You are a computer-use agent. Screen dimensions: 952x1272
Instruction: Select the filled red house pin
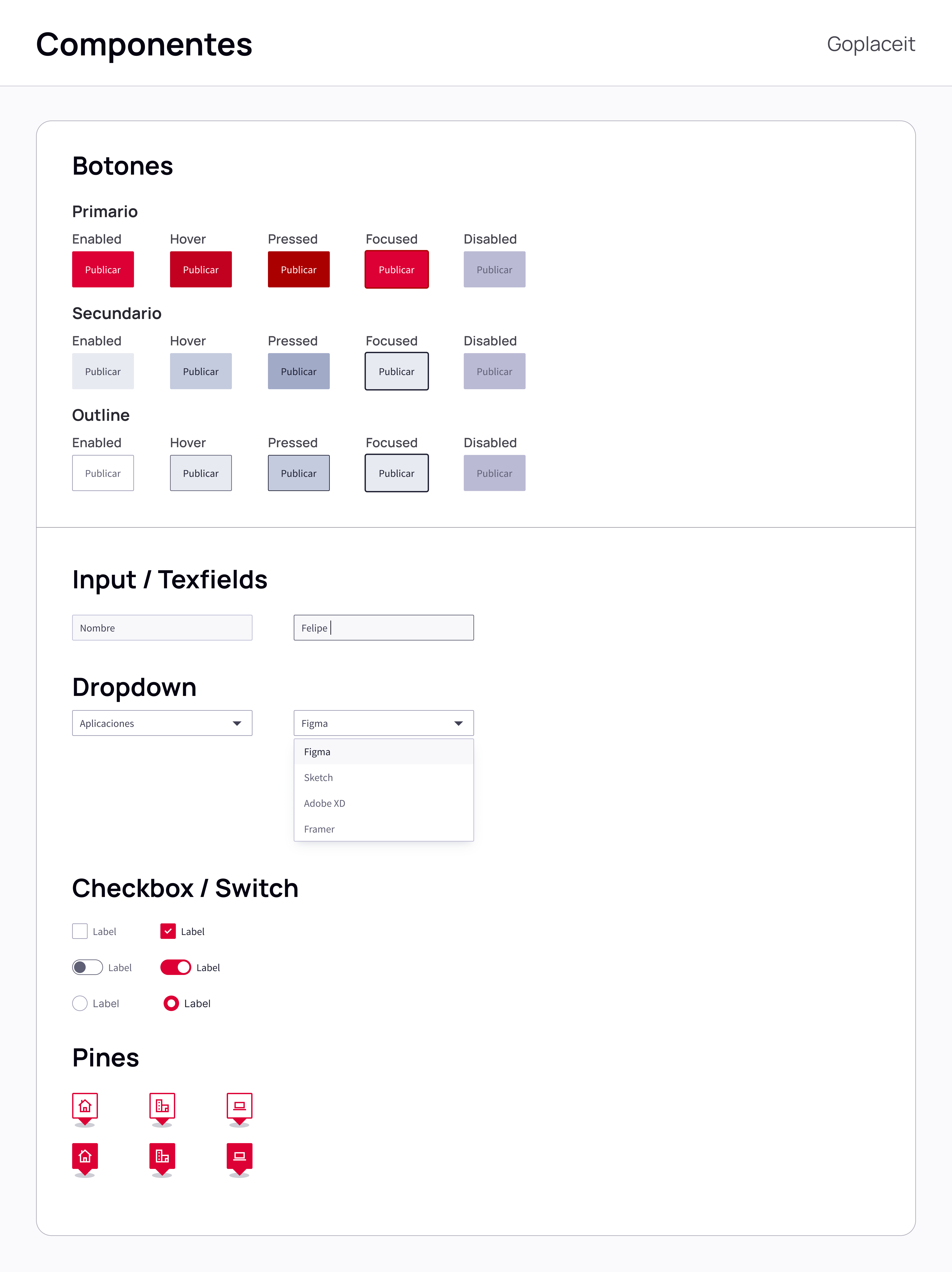pos(85,1159)
